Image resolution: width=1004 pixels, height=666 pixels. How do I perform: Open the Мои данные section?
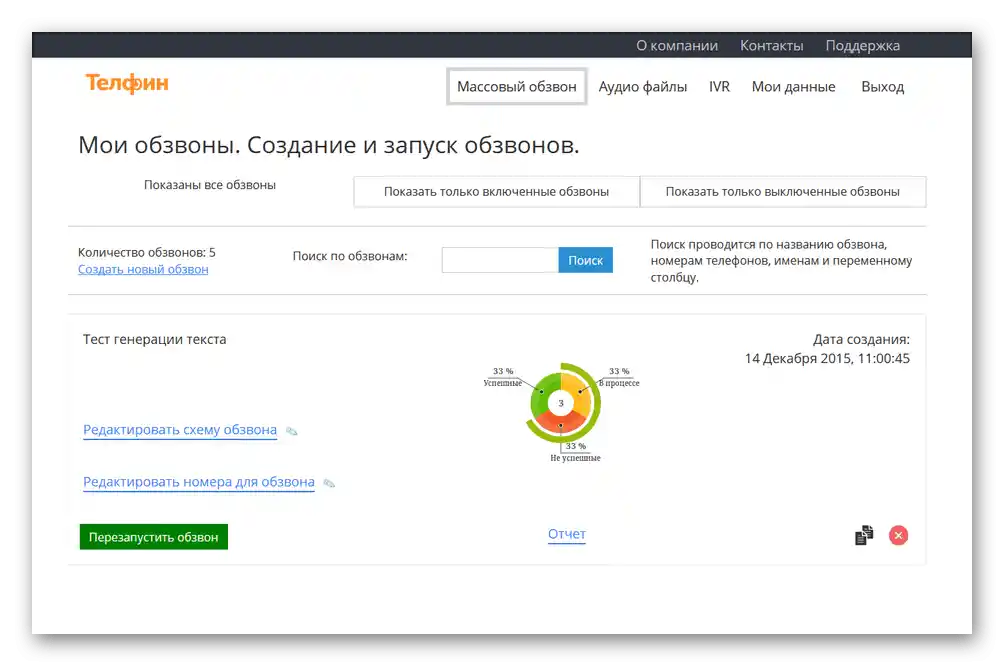(x=793, y=87)
